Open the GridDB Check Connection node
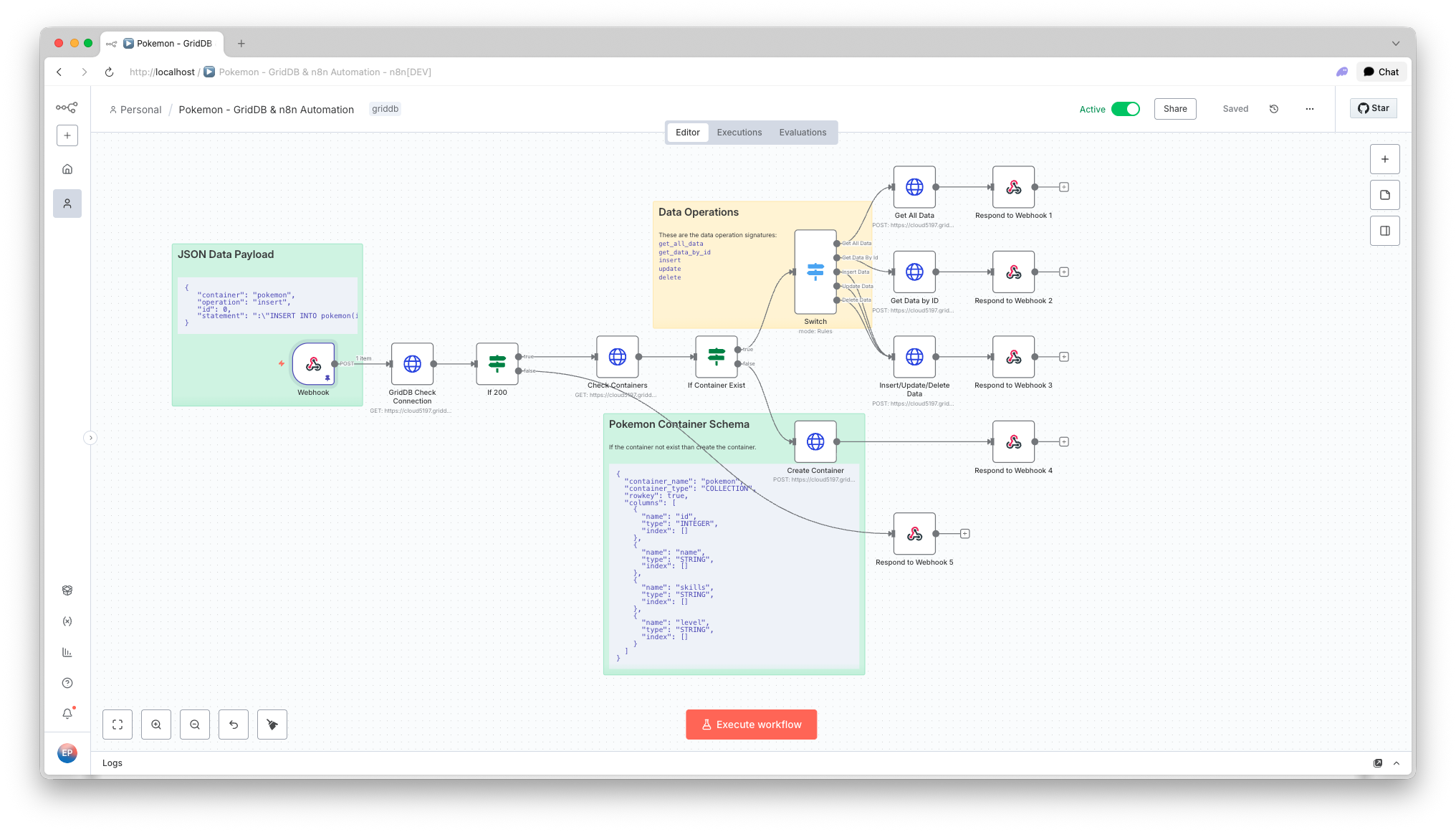This screenshot has width=1456, height=832. 412,364
